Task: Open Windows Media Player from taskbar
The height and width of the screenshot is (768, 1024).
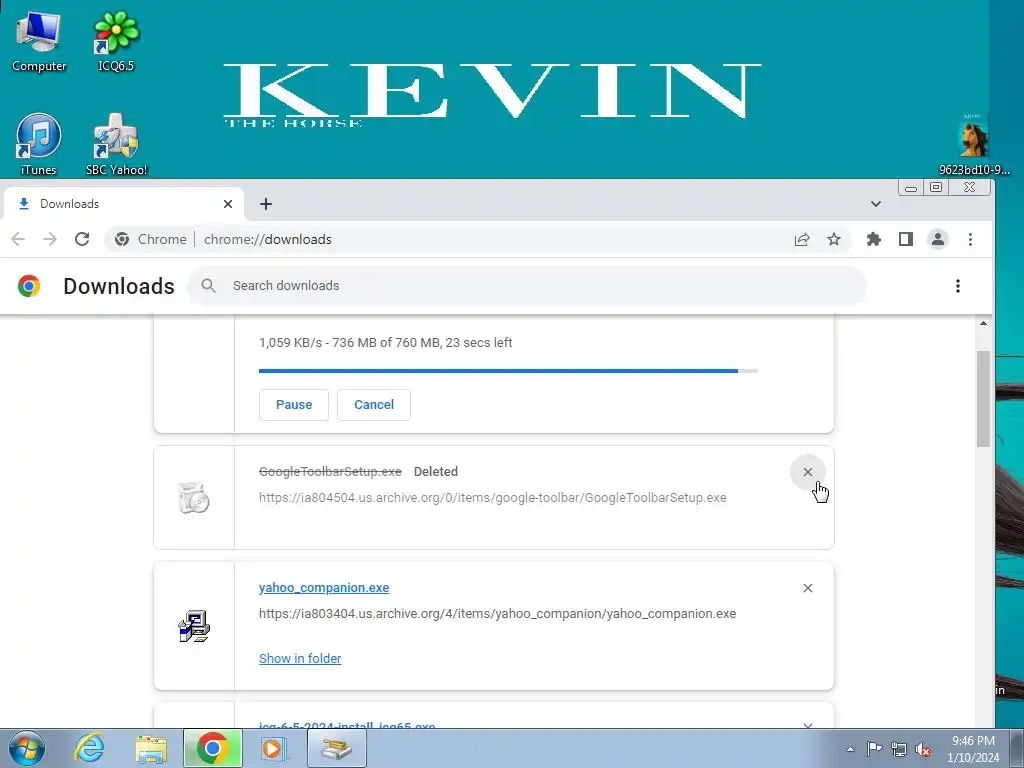Action: 274,748
